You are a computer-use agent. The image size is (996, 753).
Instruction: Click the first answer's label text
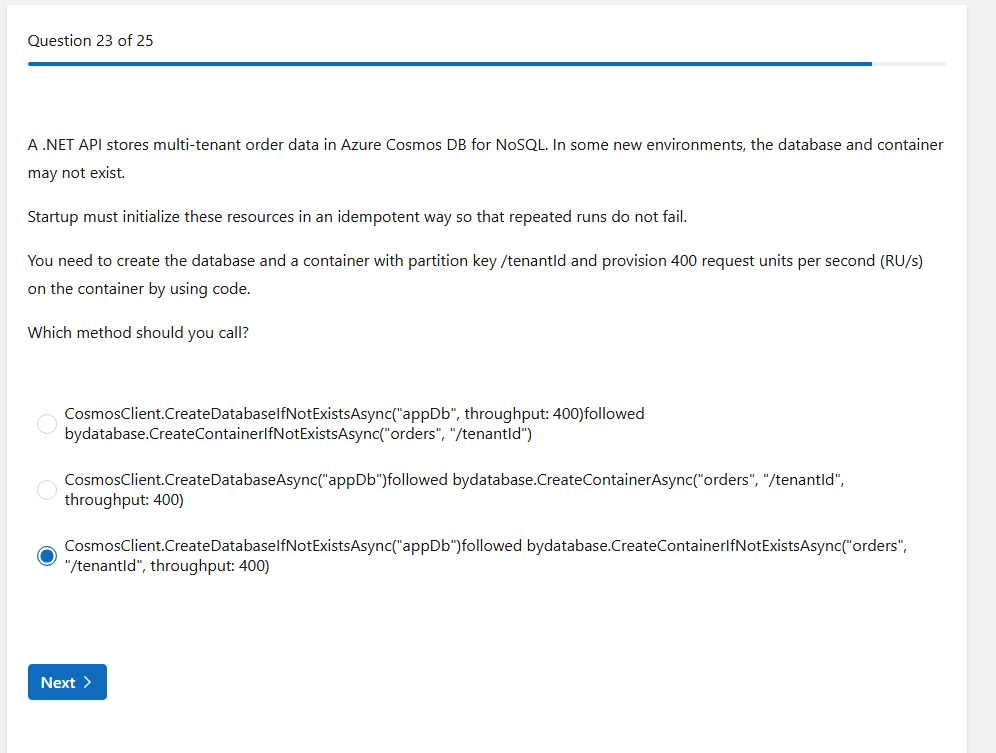[x=354, y=414]
